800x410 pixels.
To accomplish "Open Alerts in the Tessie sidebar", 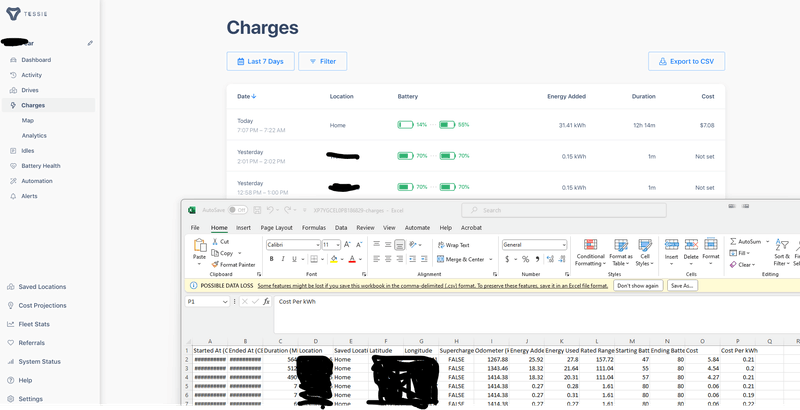I will coord(29,196).
